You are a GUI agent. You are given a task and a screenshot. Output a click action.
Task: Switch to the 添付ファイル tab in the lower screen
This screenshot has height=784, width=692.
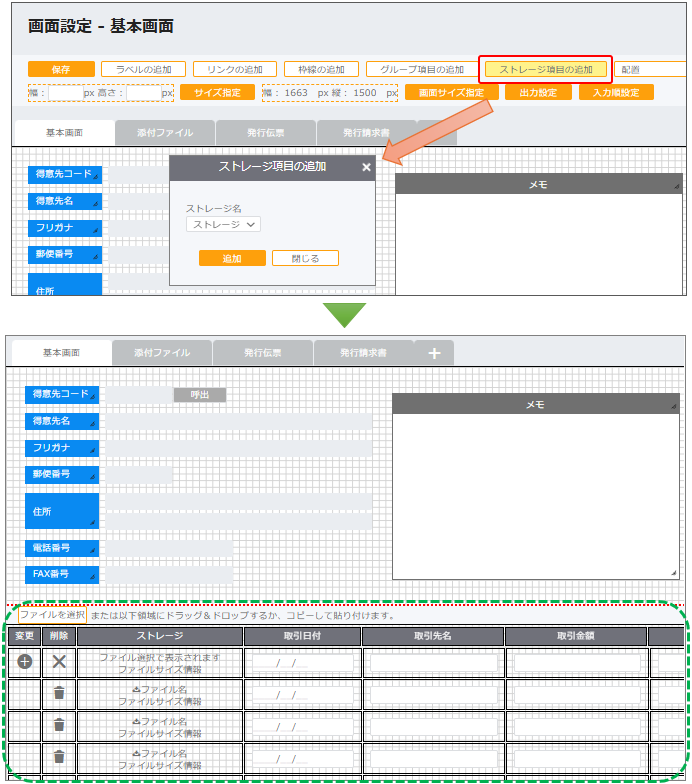(x=160, y=353)
